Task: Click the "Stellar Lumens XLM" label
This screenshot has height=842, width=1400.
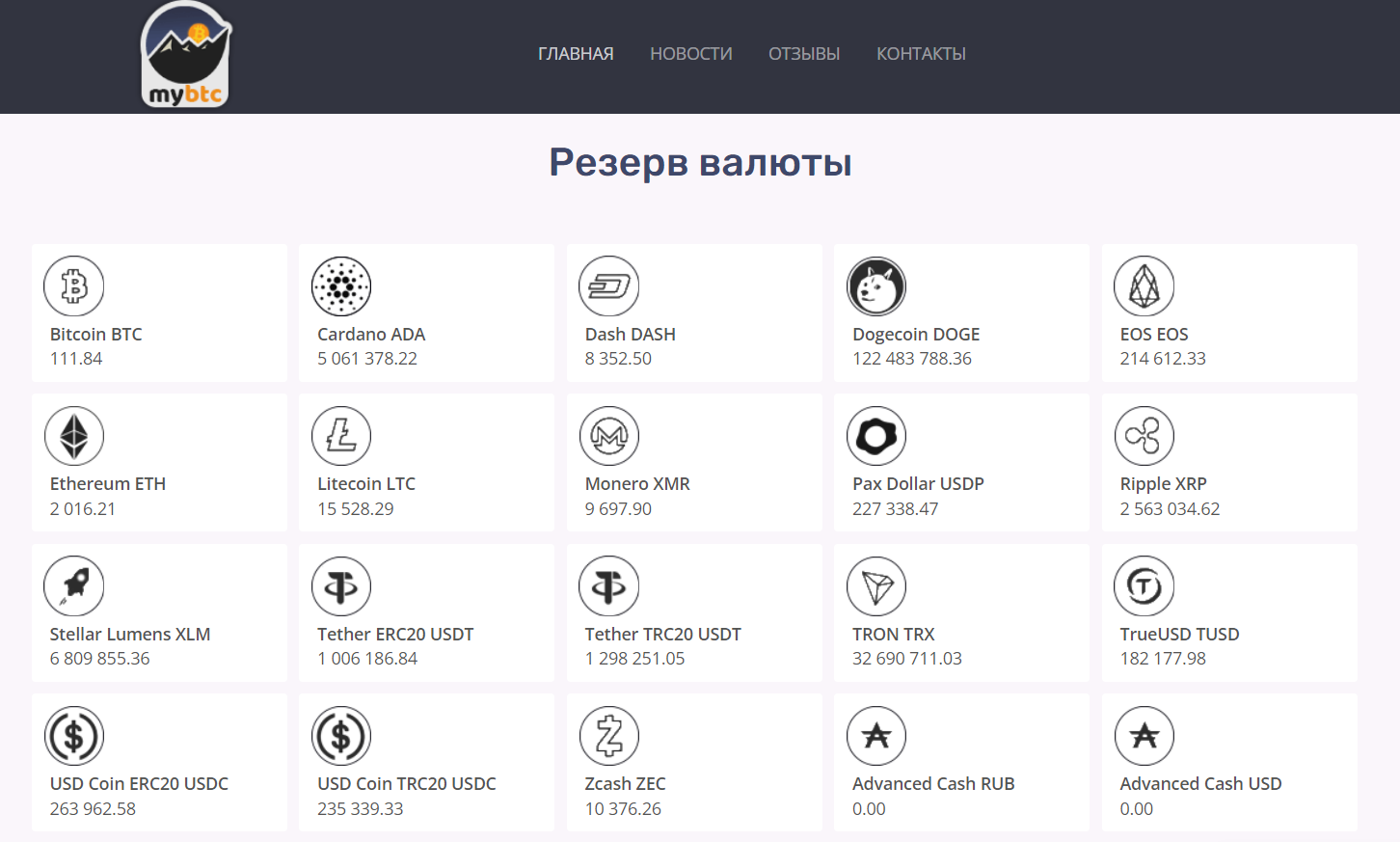Action: 130,635
